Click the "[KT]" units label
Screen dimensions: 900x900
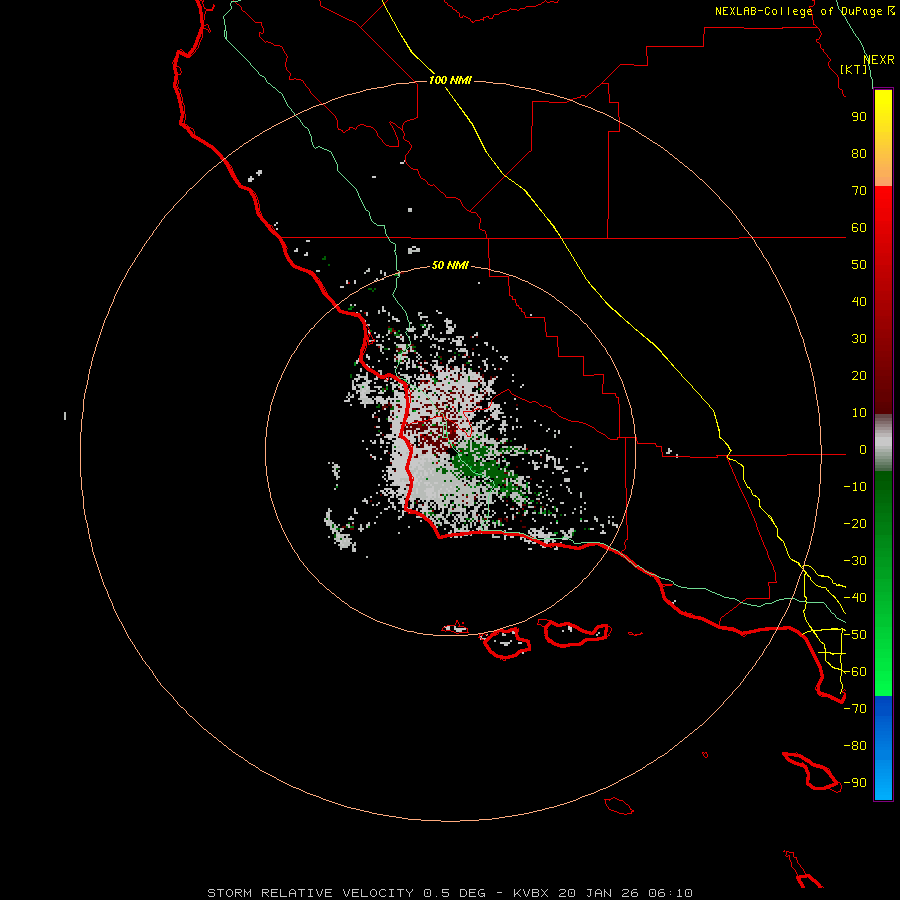point(854,69)
